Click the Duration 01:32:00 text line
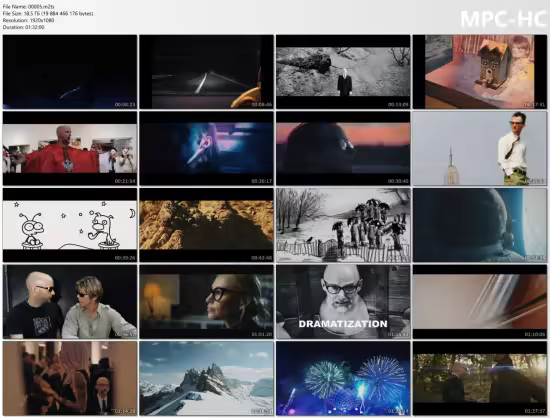The image size is (550, 418). pyautogui.click(x=24, y=27)
